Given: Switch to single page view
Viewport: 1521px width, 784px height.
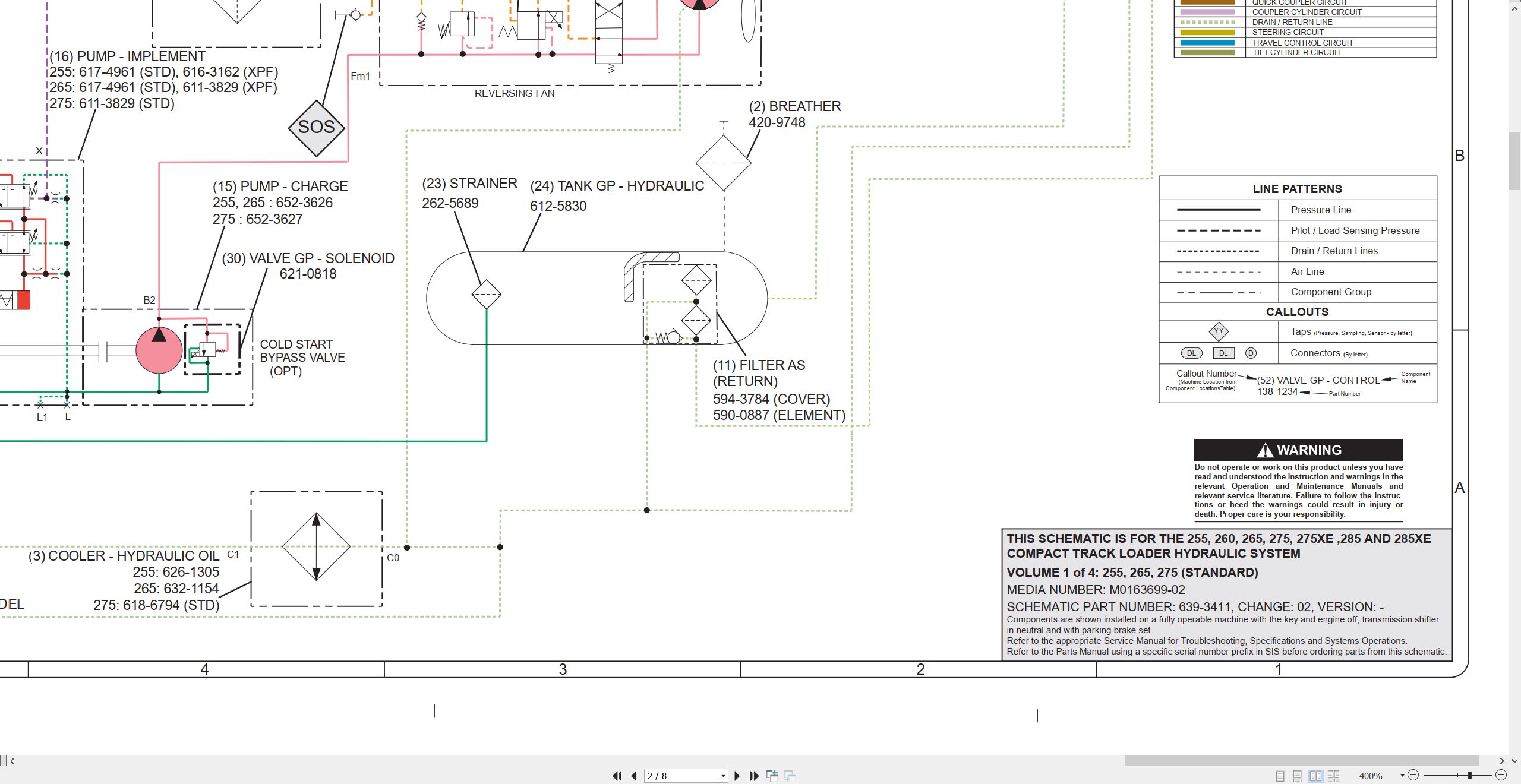Looking at the screenshot, I should (x=1280, y=776).
